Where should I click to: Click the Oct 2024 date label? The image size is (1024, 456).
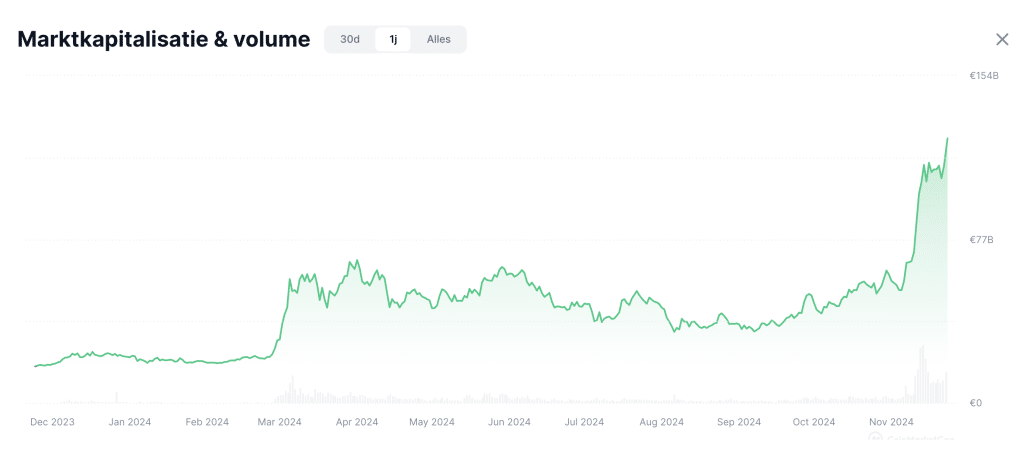[813, 422]
